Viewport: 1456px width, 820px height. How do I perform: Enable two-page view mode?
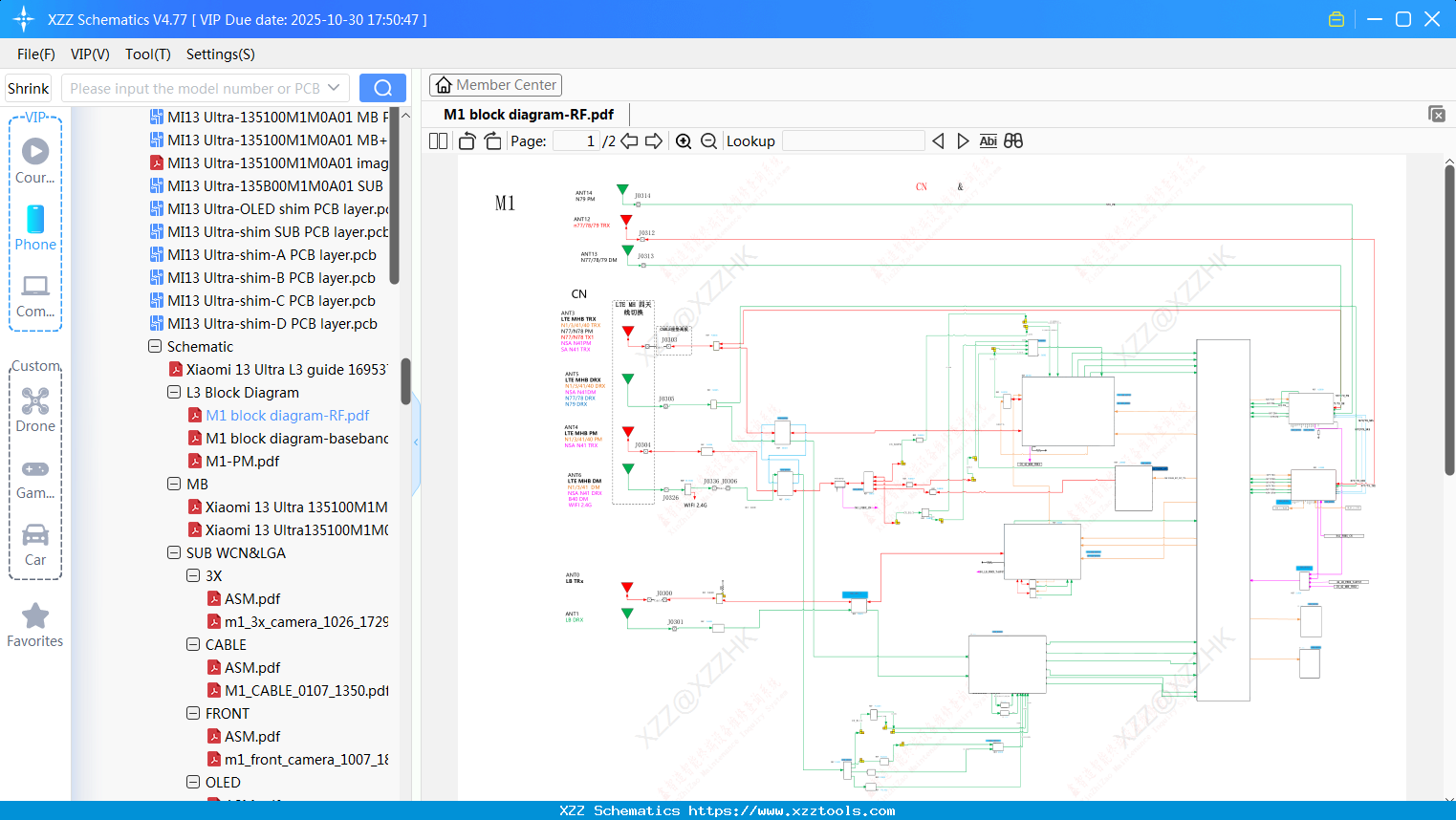437,140
